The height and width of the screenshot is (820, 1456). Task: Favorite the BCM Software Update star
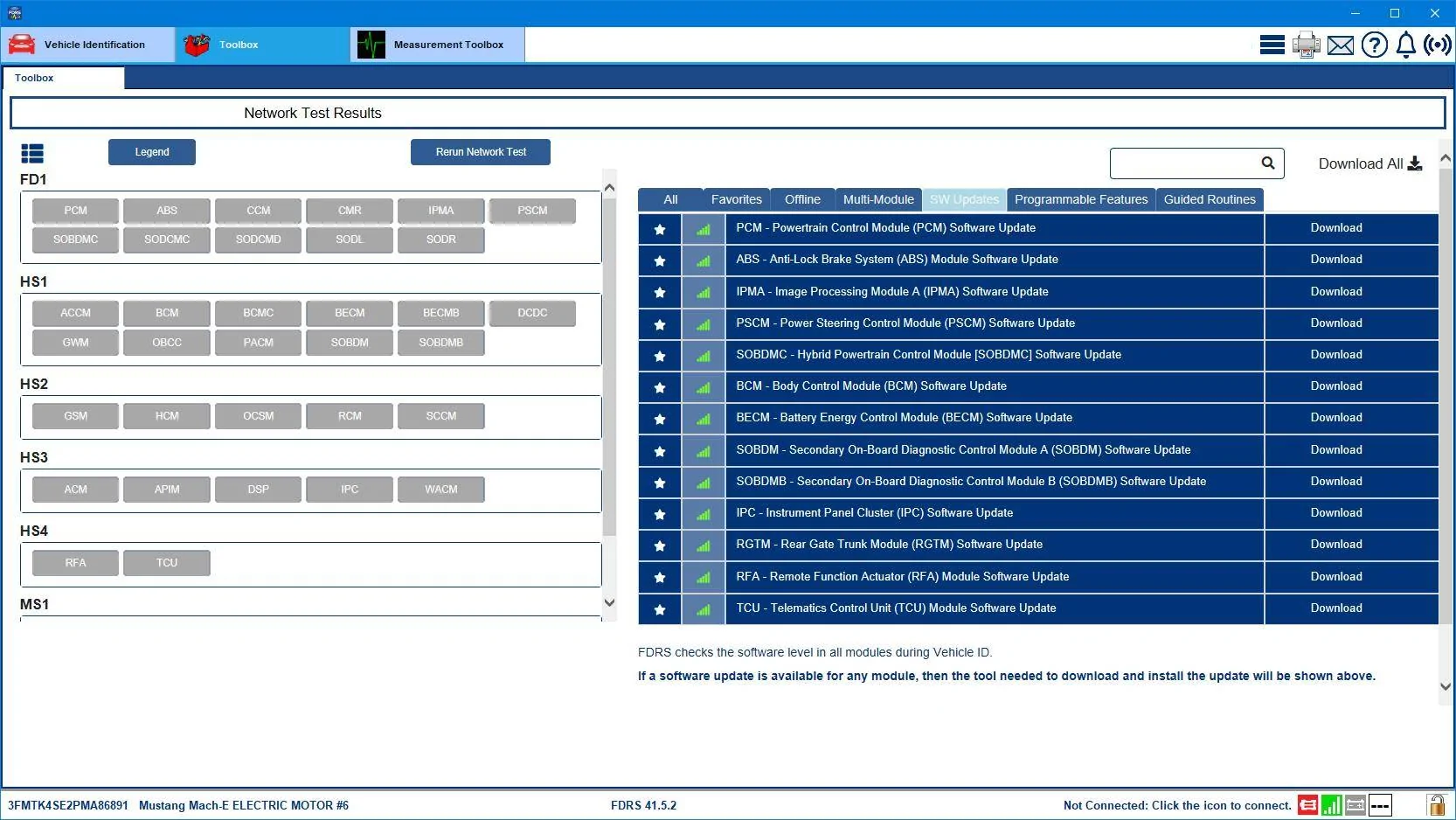(x=660, y=387)
